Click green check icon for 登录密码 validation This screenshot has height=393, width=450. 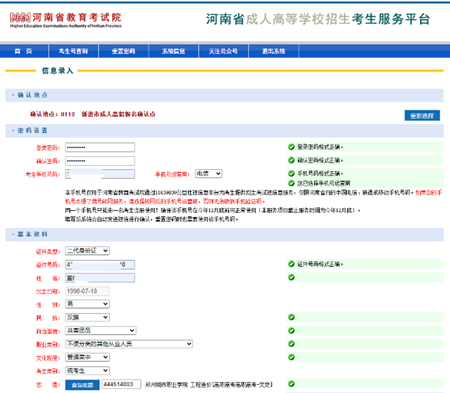291,147
